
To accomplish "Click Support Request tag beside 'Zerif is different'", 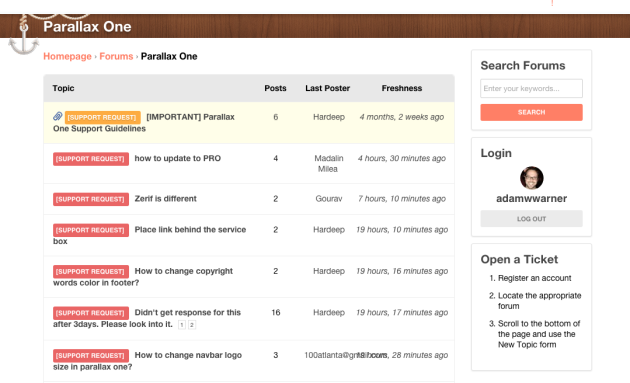I will 91,199.
